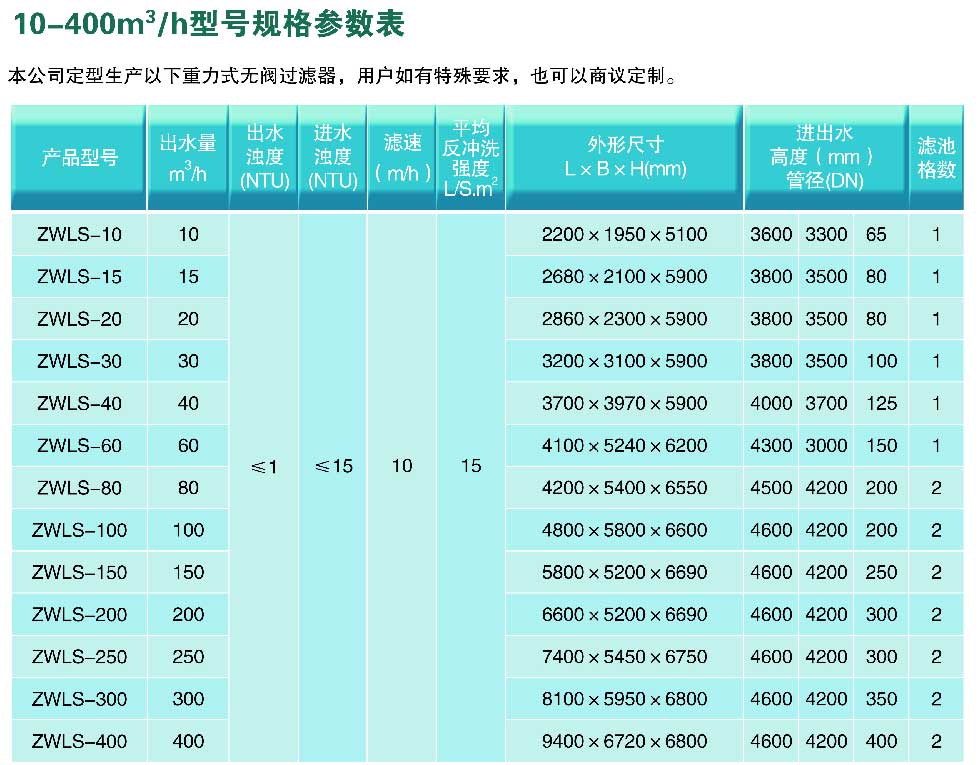This screenshot has width=979, height=765.
Task: Click the 9400 × 6720 × 6800 dimension cell
Action: pyautogui.click(x=624, y=742)
